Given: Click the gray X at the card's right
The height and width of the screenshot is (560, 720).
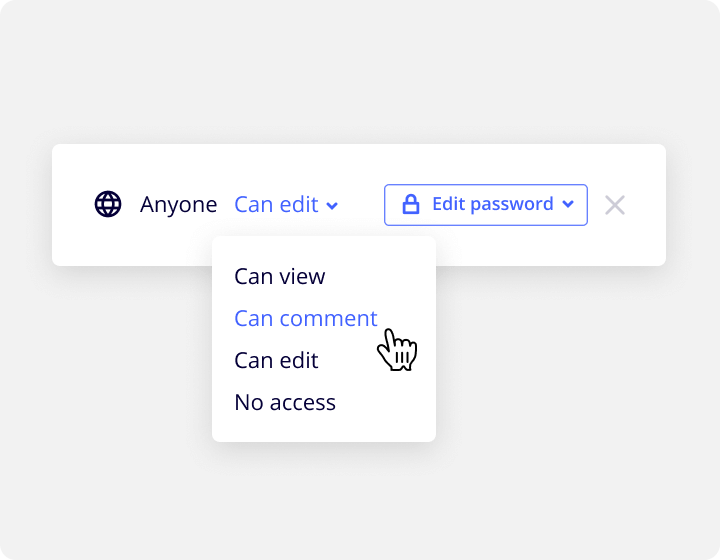Looking at the screenshot, I should point(614,205).
